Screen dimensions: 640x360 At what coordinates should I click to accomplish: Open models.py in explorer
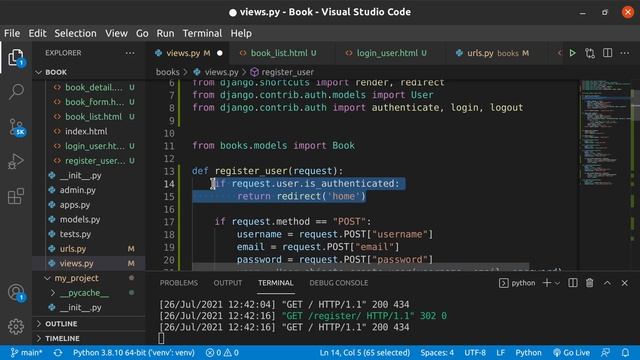tap(89, 220)
